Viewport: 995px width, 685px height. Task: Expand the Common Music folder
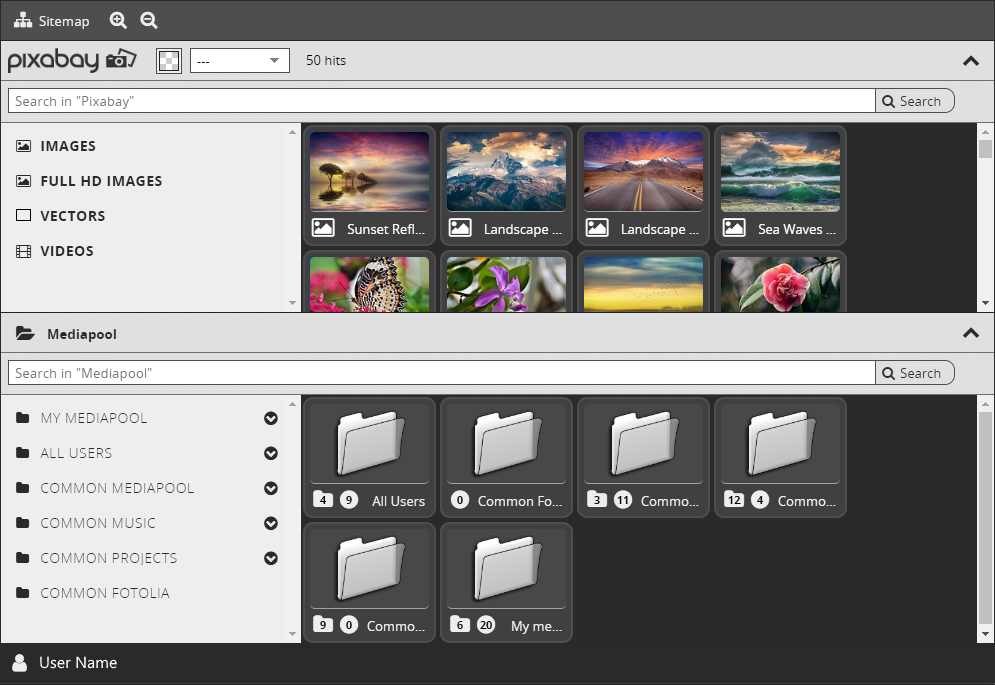click(271, 522)
